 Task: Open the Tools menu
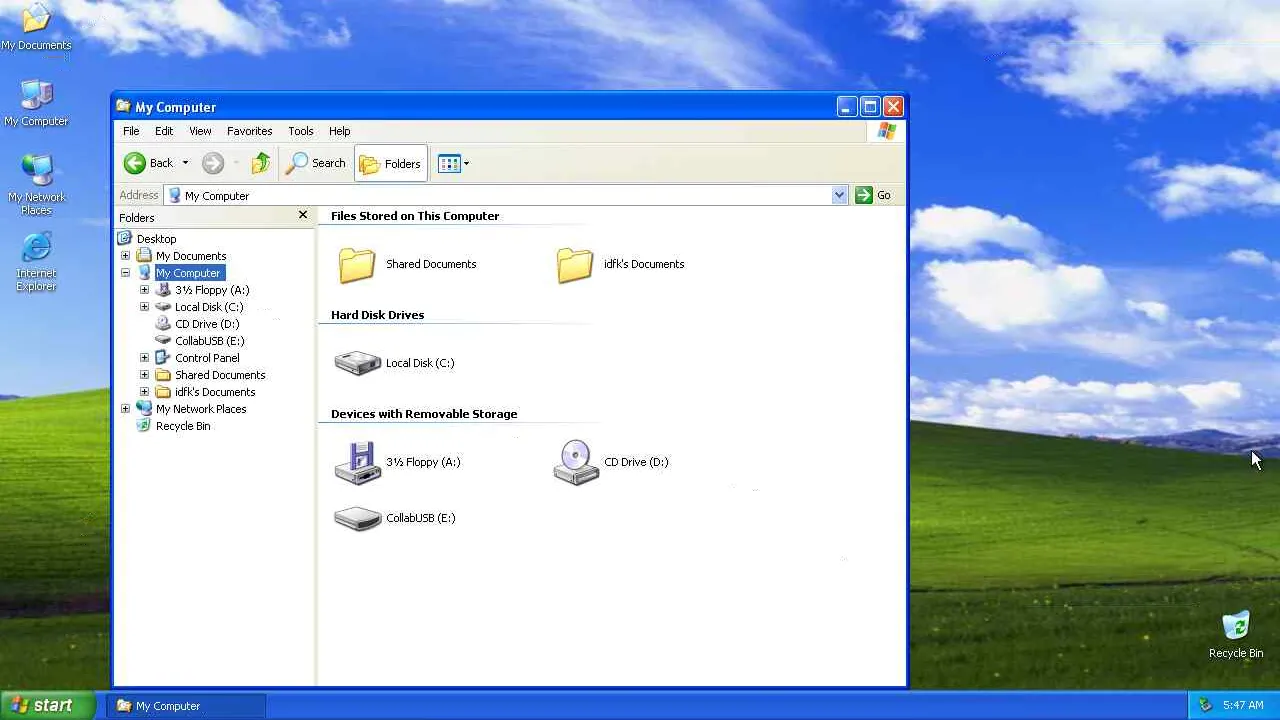(x=300, y=131)
